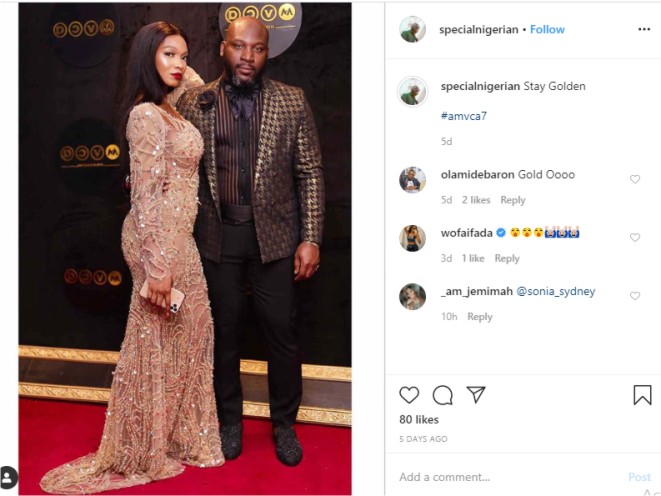Open the #amvca7 hashtag

[464, 116]
